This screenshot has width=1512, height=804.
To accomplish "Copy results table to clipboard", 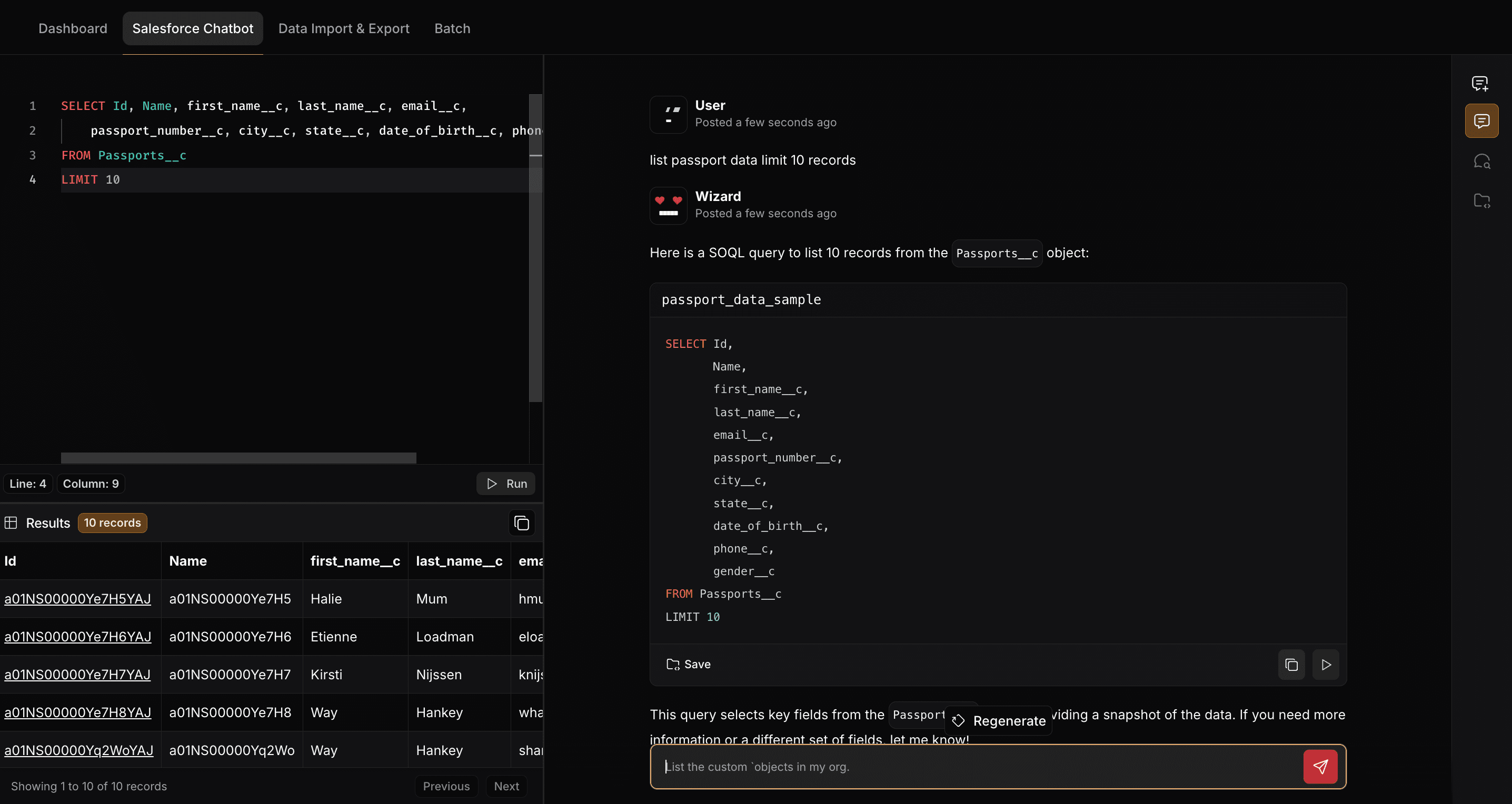I will 521,522.
